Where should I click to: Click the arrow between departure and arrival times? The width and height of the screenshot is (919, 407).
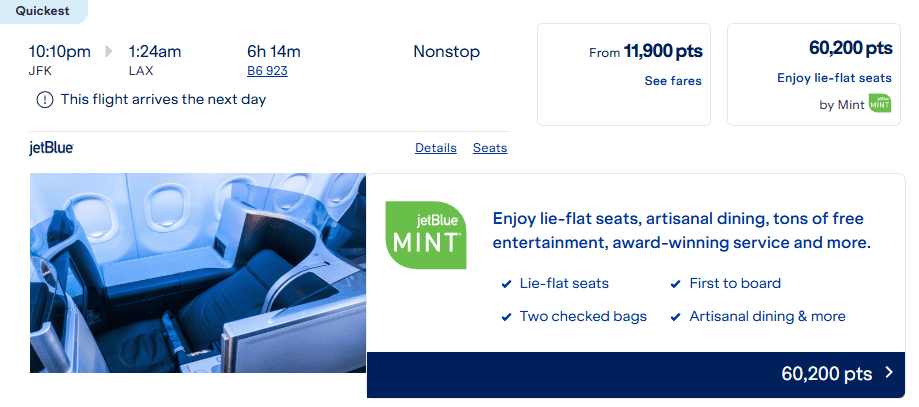(x=109, y=51)
